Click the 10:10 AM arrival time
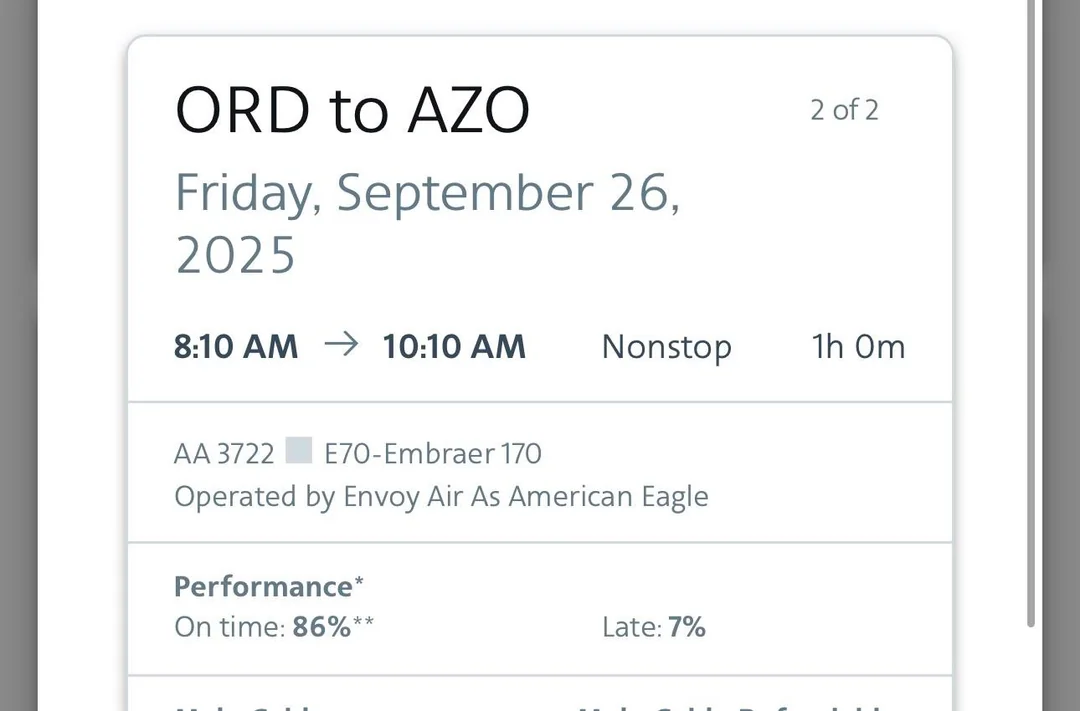Screen dimensions: 1080x711 coord(454,347)
